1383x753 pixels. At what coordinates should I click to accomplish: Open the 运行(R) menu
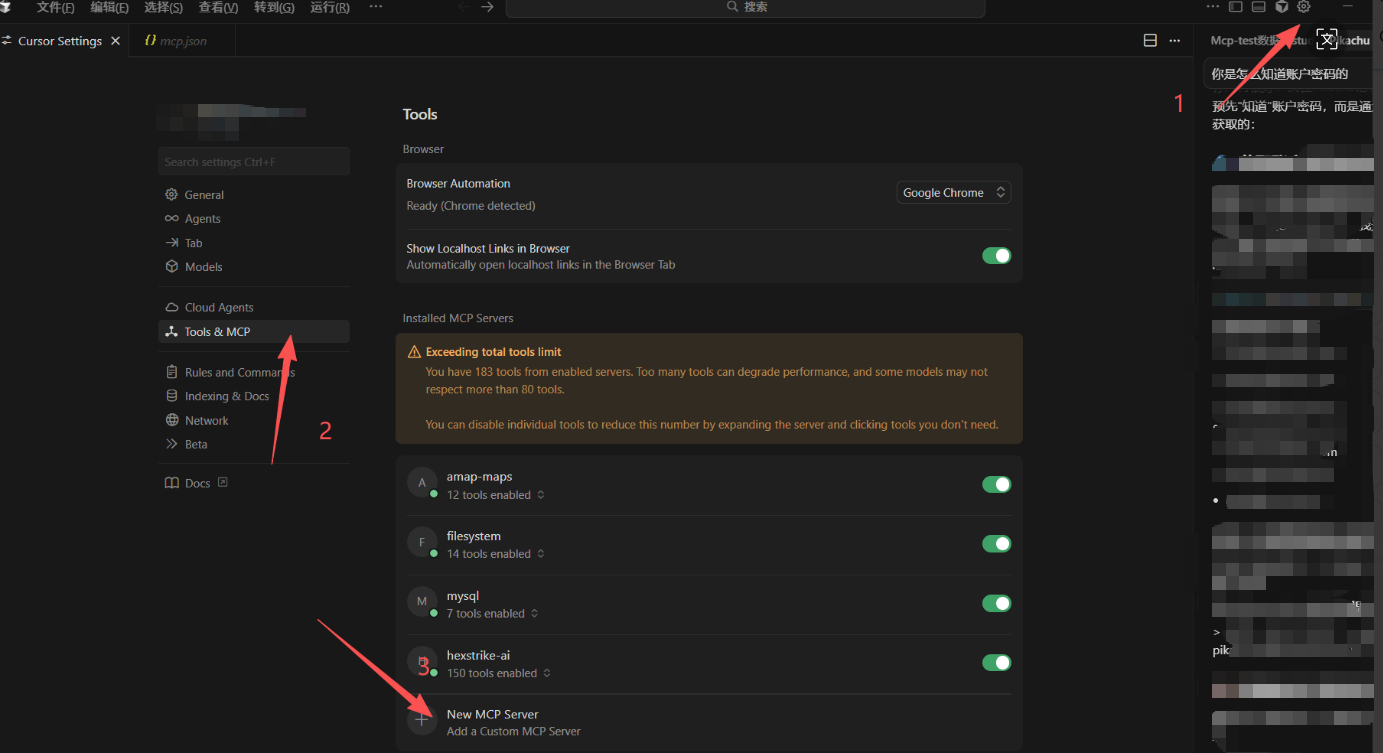tap(330, 7)
